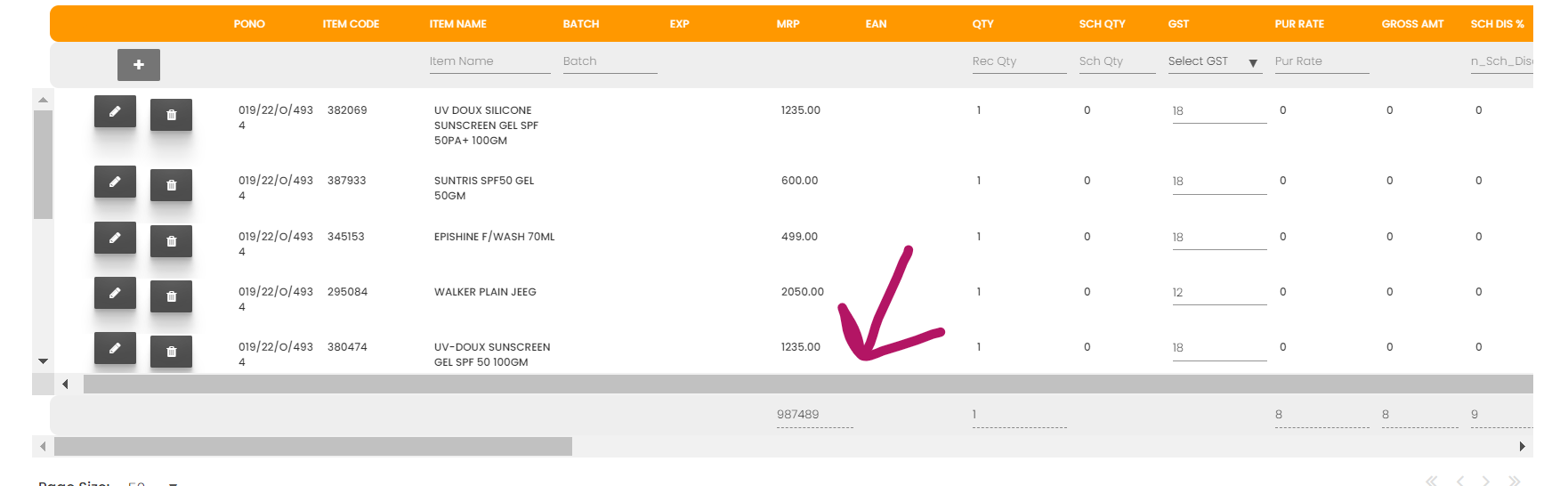
Task: Click the plus button to add row
Action: (x=139, y=65)
